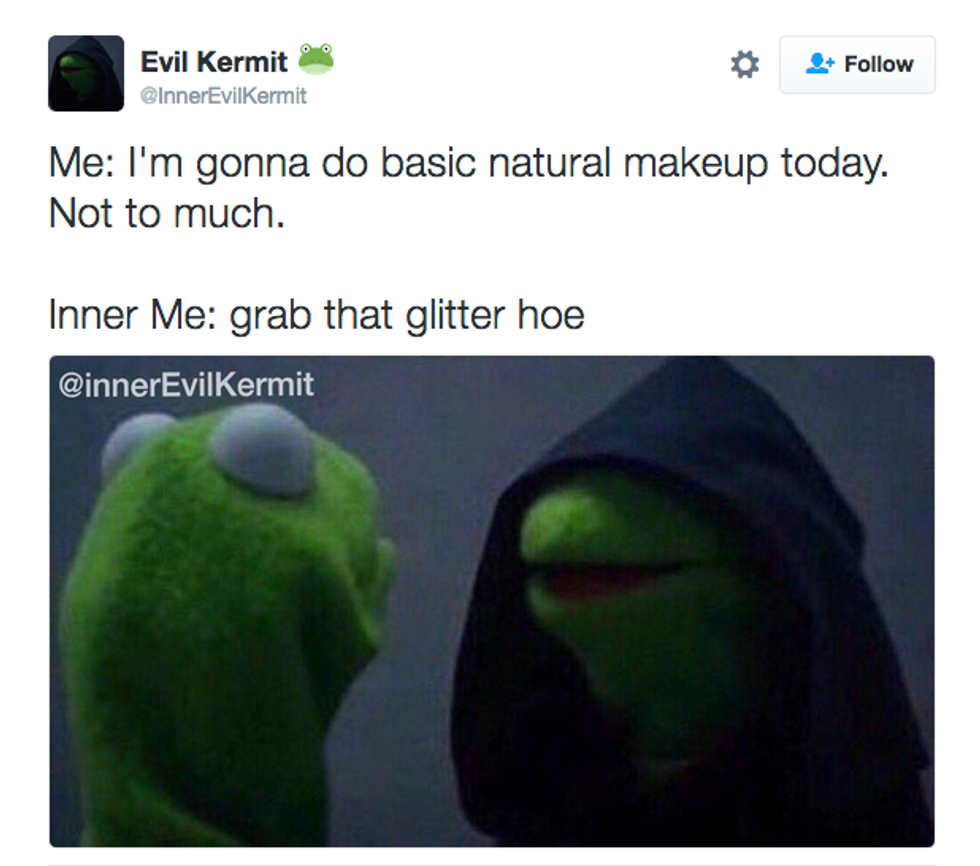Click the person-plus icon in Follow button

click(x=820, y=64)
